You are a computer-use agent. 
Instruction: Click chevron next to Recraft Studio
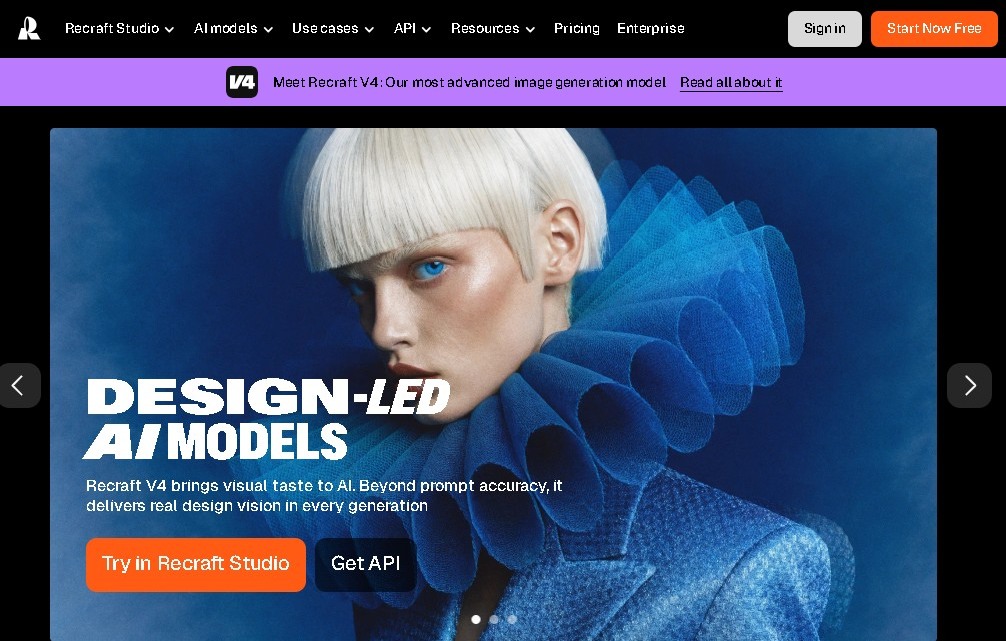pos(169,30)
